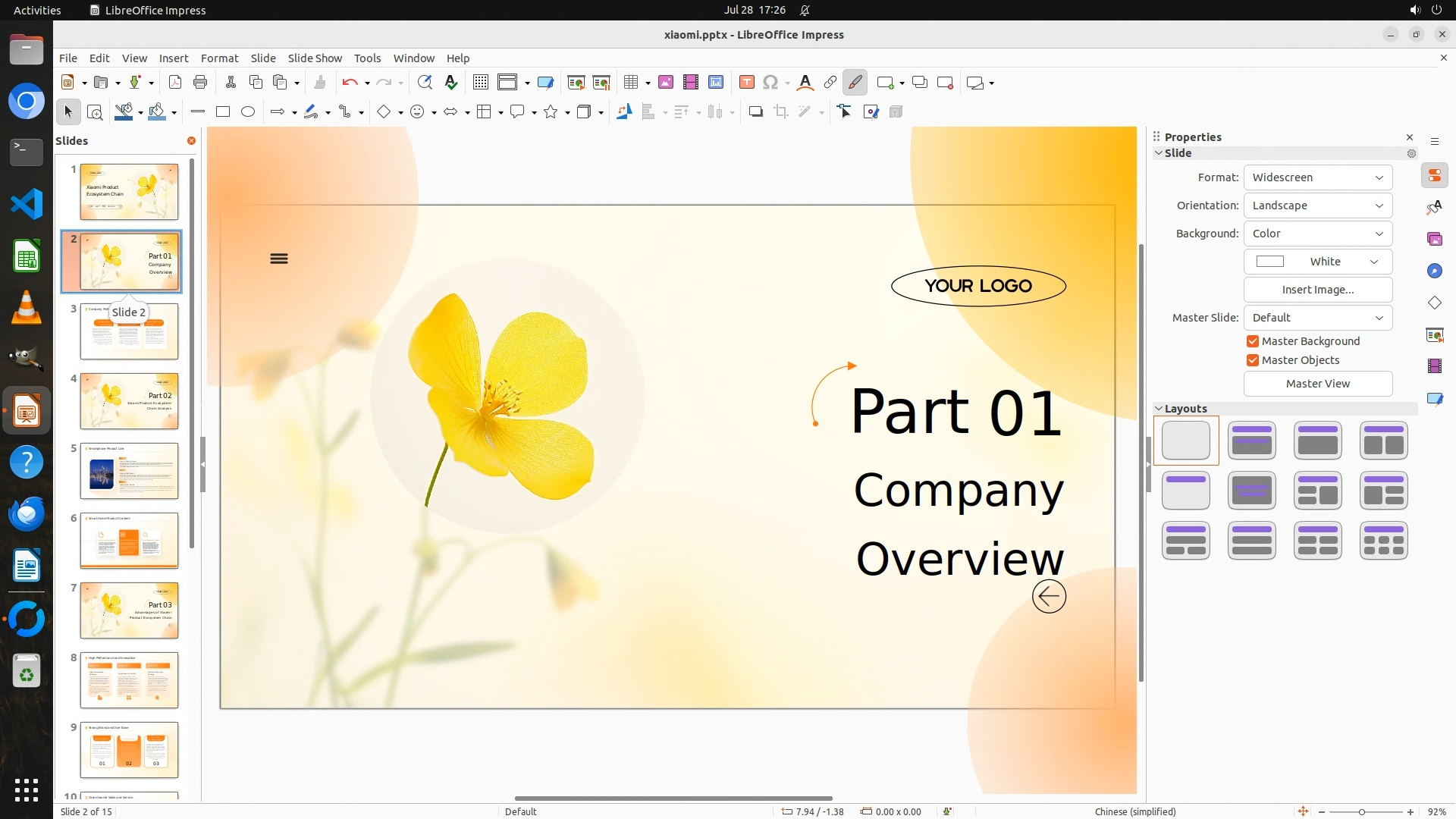The width and height of the screenshot is (1456, 819).
Task: Click the Master View button
Action: point(1317,384)
